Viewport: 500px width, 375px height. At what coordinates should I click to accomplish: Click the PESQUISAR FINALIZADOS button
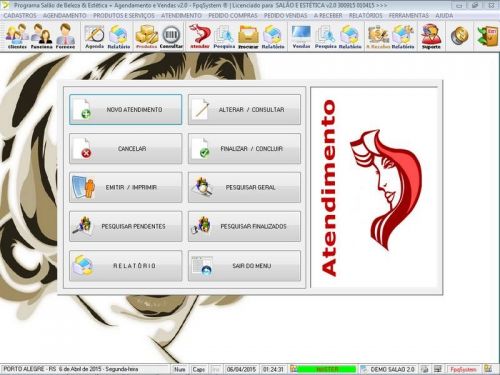tap(244, 226)
